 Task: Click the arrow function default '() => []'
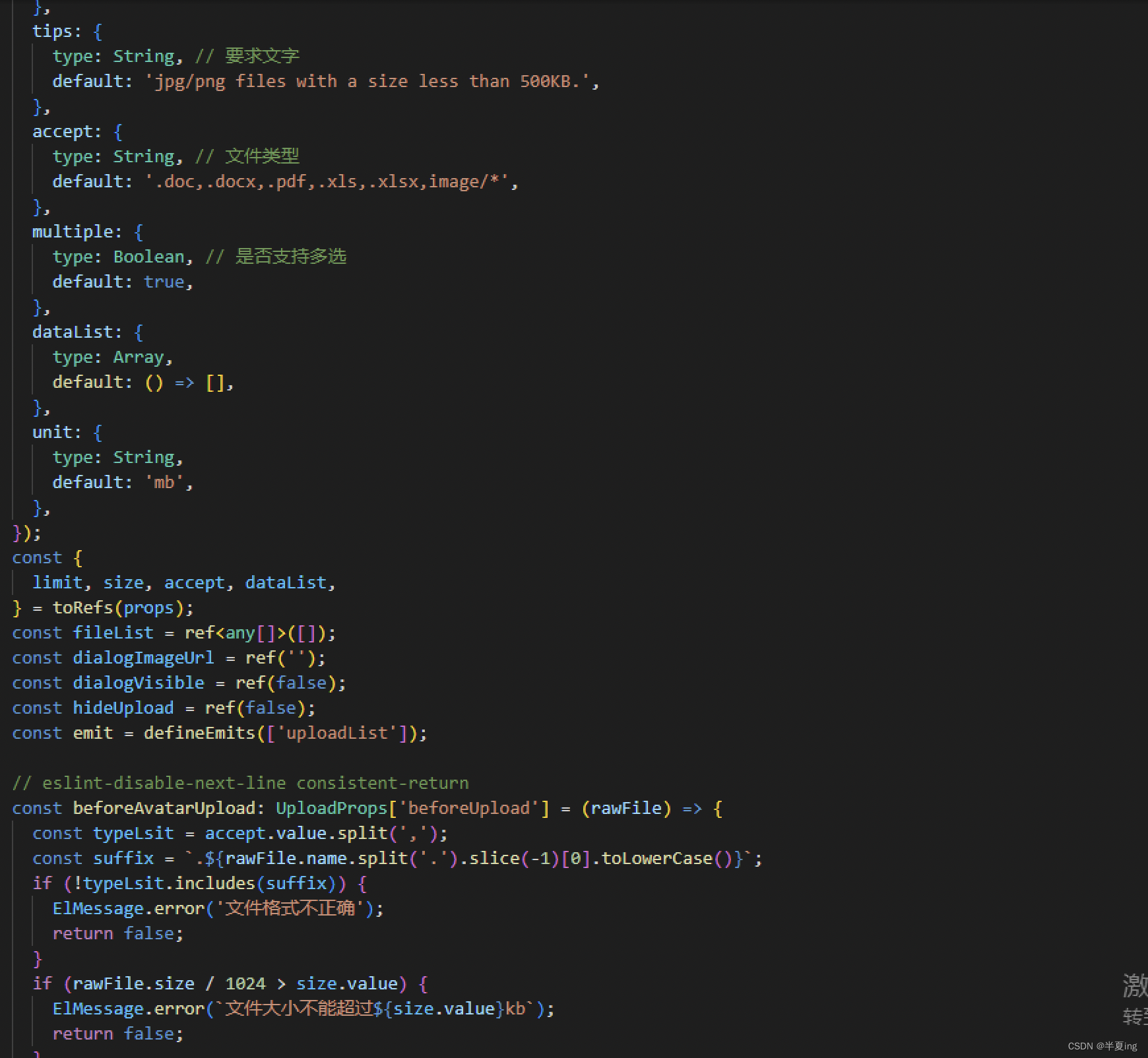[184, 382]
